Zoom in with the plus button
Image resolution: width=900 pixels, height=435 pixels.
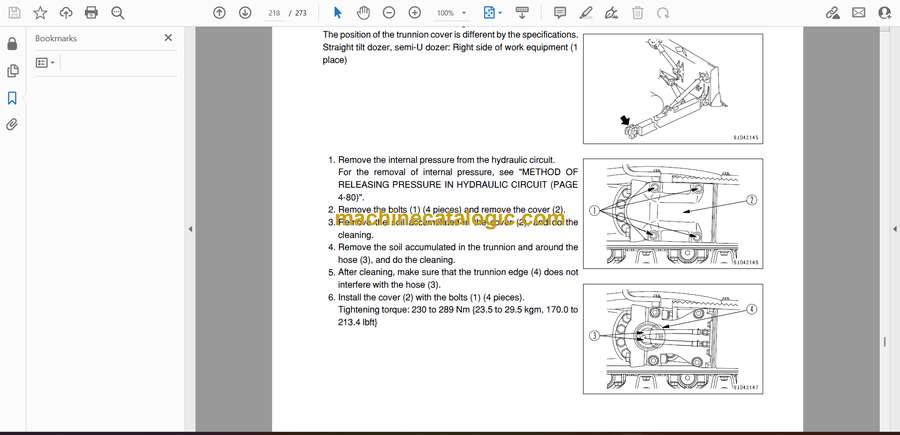(x=414, y=13)
